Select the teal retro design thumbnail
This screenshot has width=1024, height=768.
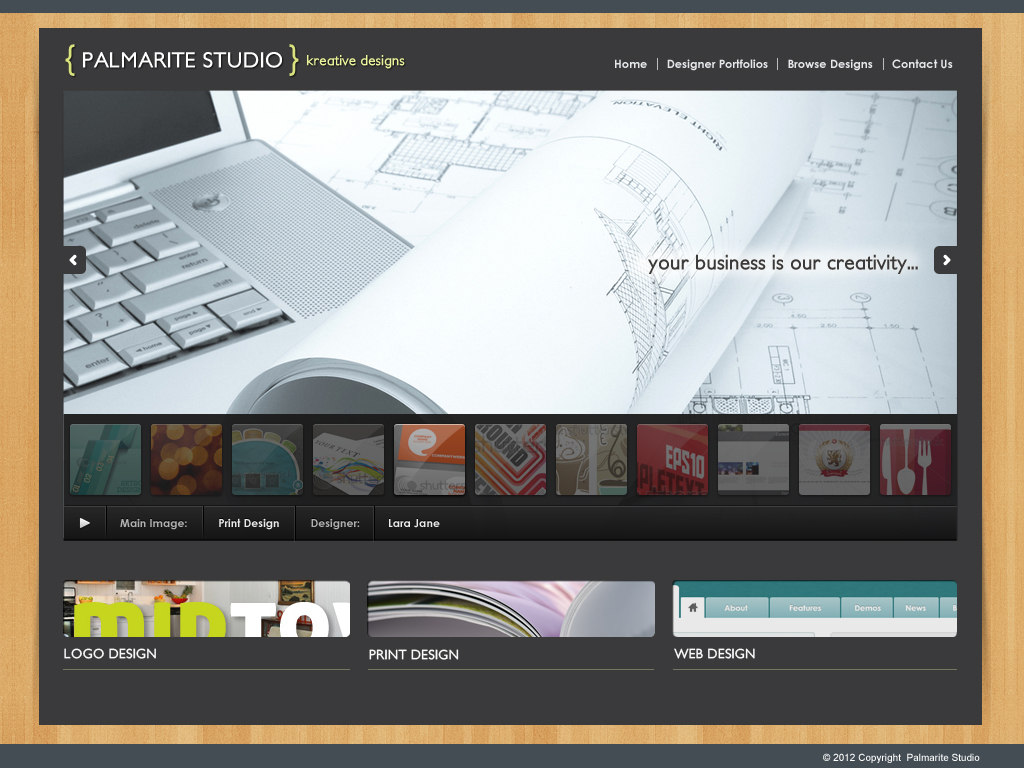(105, 460)
